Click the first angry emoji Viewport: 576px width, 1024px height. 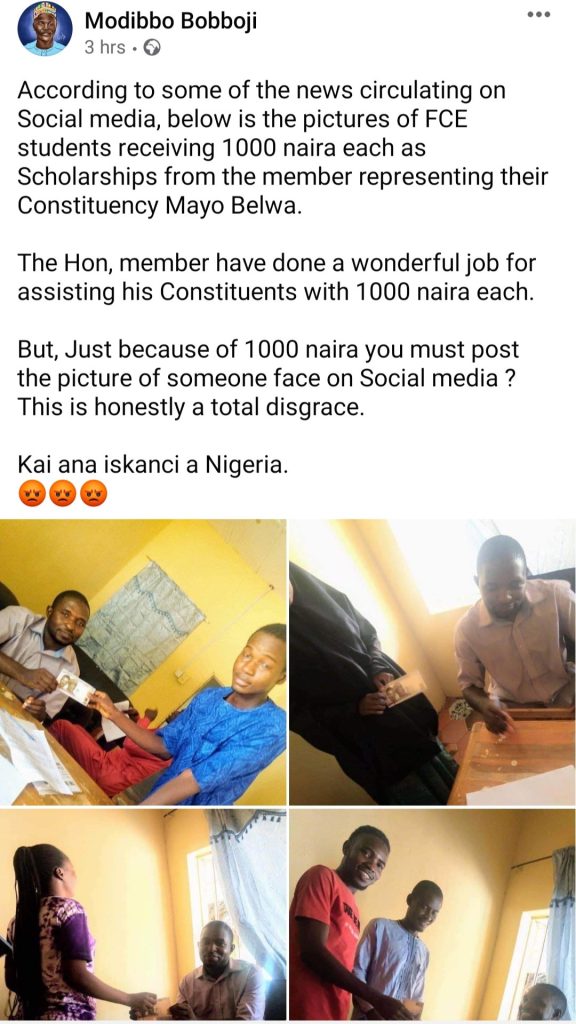(x=32, y=494)
